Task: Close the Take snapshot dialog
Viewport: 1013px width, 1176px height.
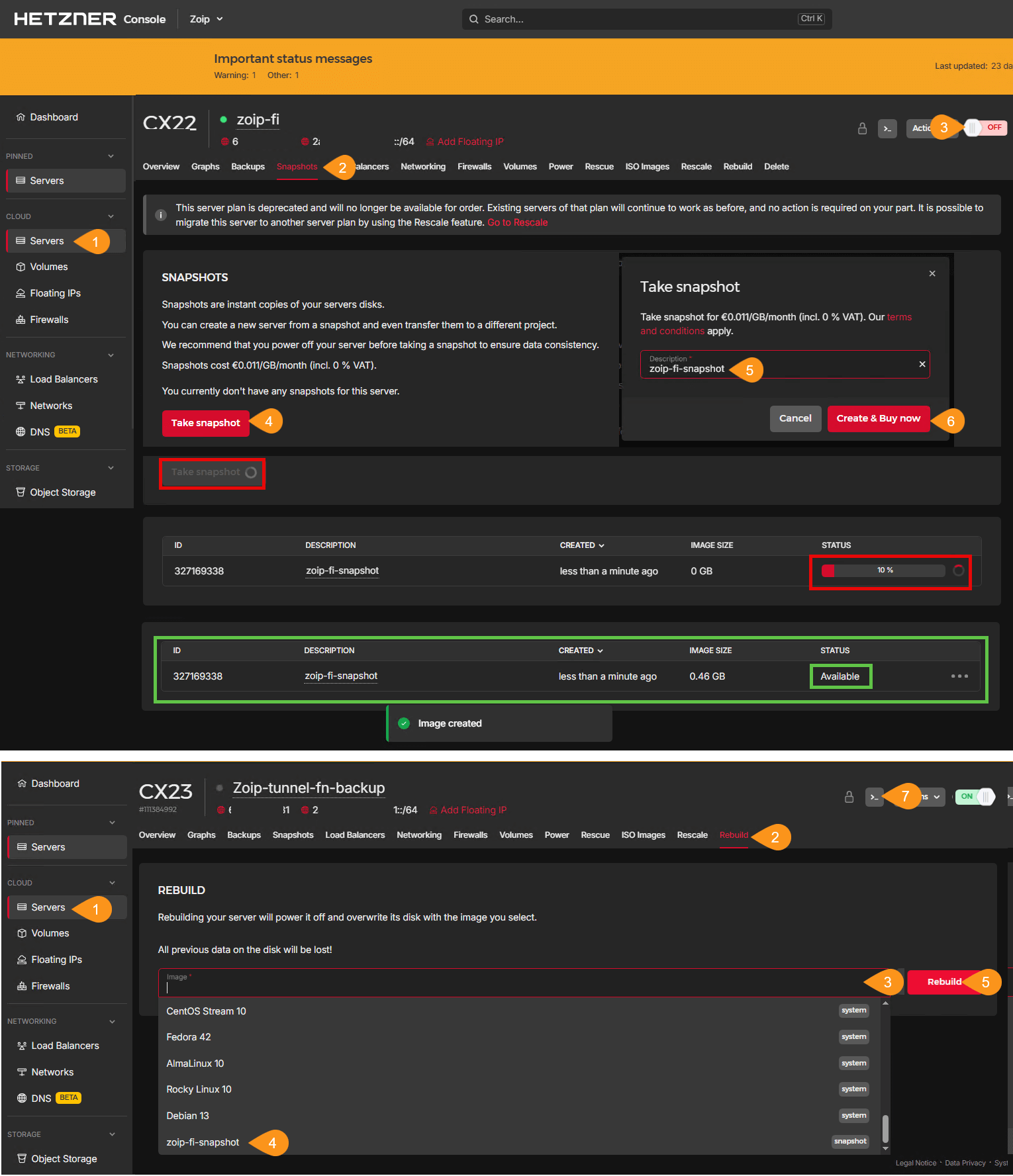Action: pyautogui.click(x=932, y=273)
